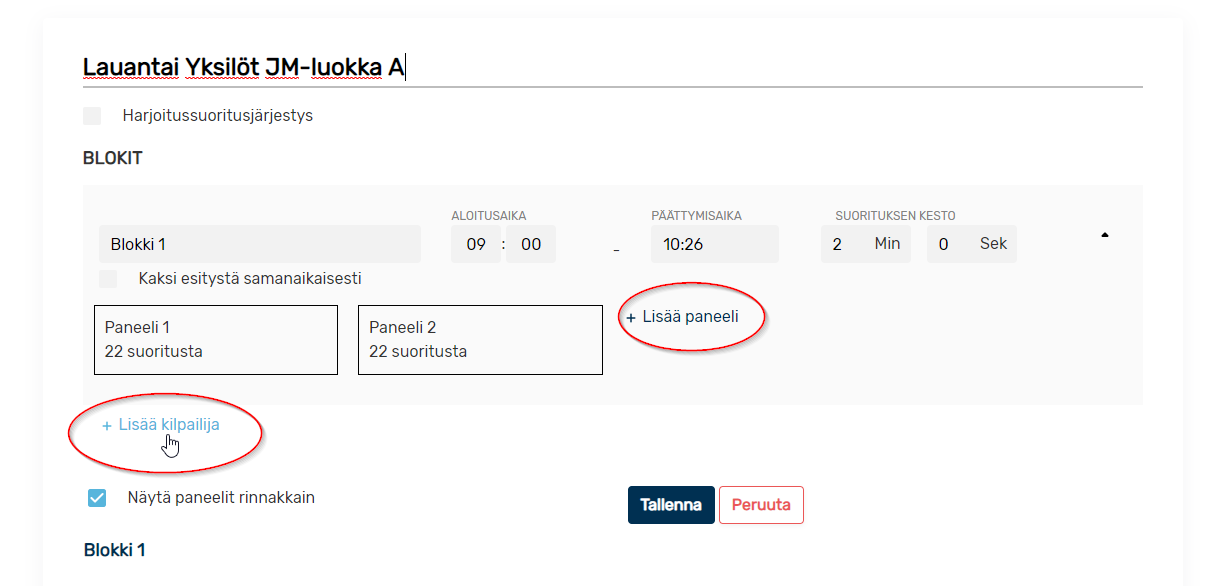Click the plus icon of Lisää kilpailija
Viewport: 1212px width, 586px height.
click(x=107, y=425)
